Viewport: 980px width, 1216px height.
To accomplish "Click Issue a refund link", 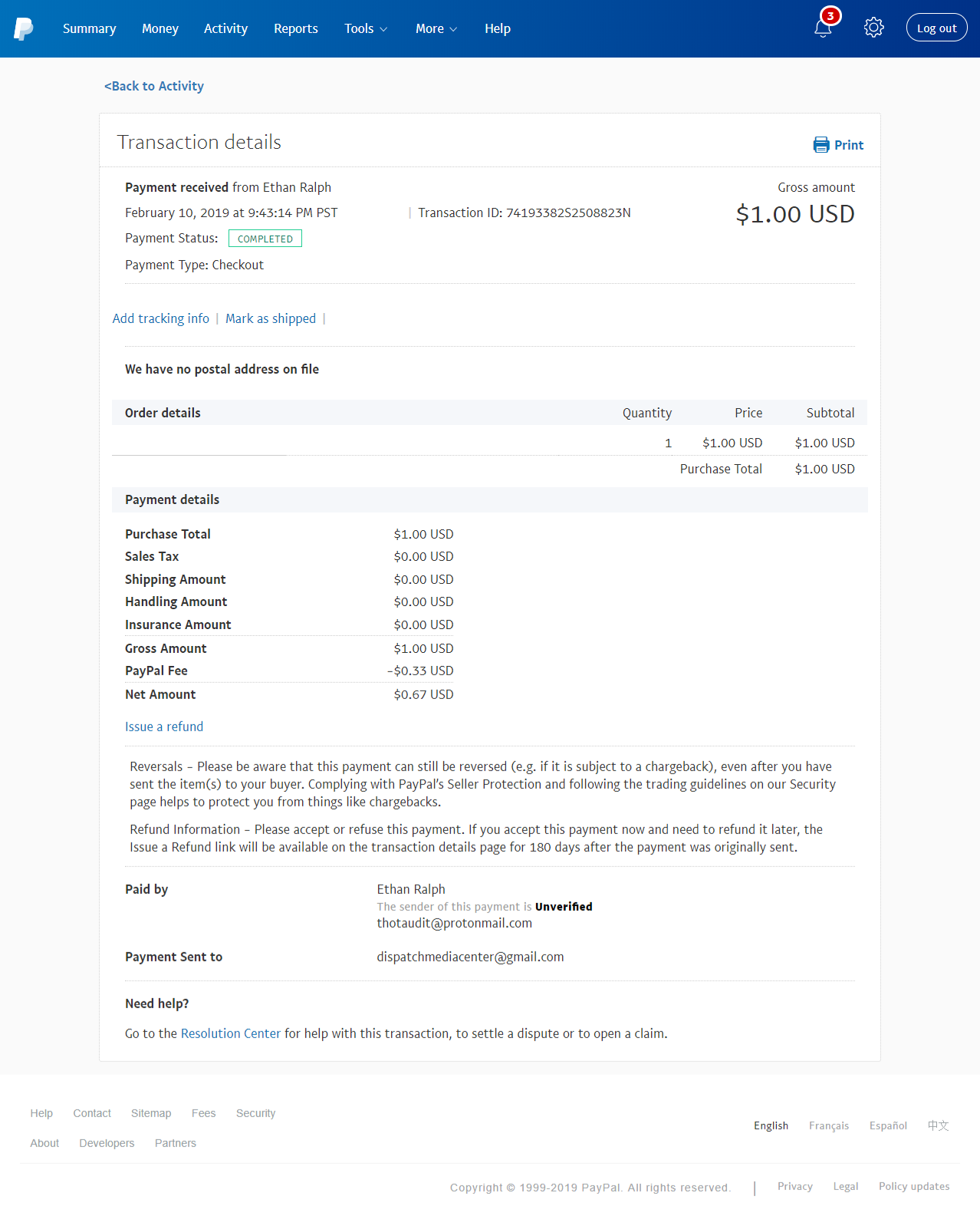I will pyautogui.click(x=164, y=727).
